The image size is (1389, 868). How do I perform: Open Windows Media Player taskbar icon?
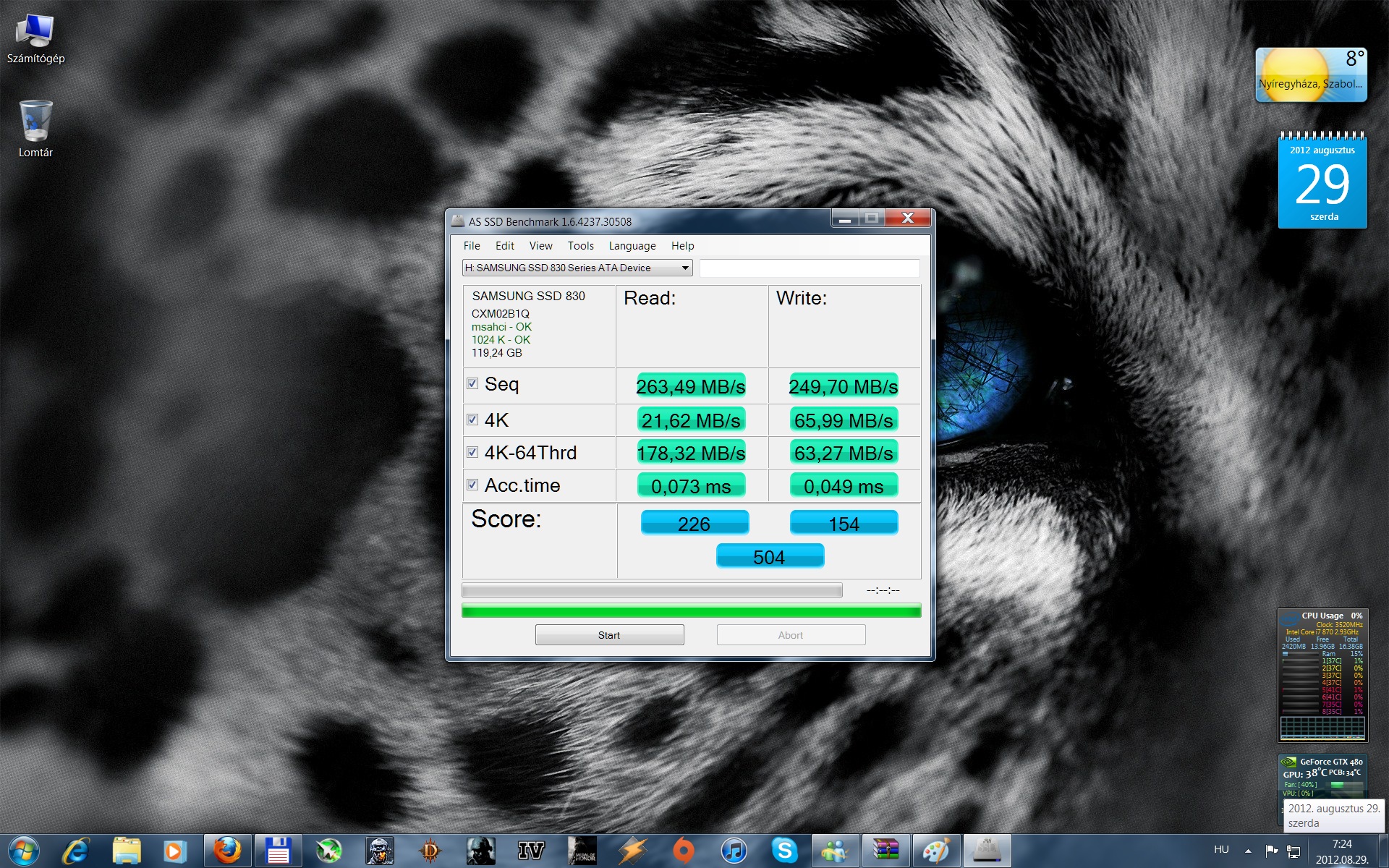click(174, 851)
